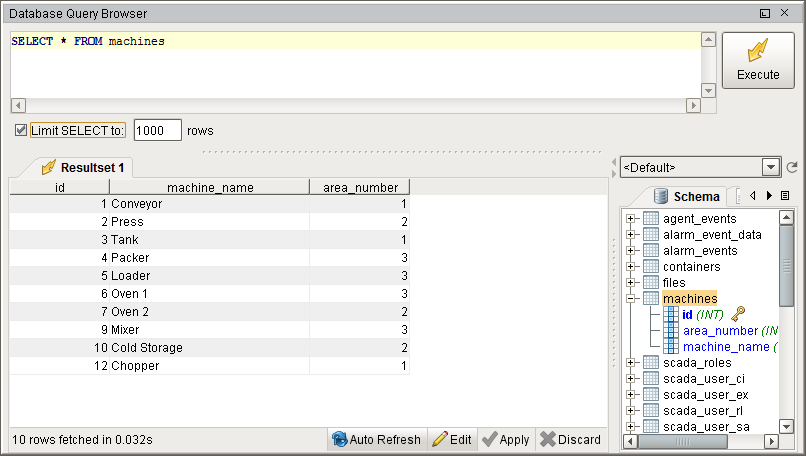
Task: Switch to the Schema tab
Action: (x=687, y=196)
